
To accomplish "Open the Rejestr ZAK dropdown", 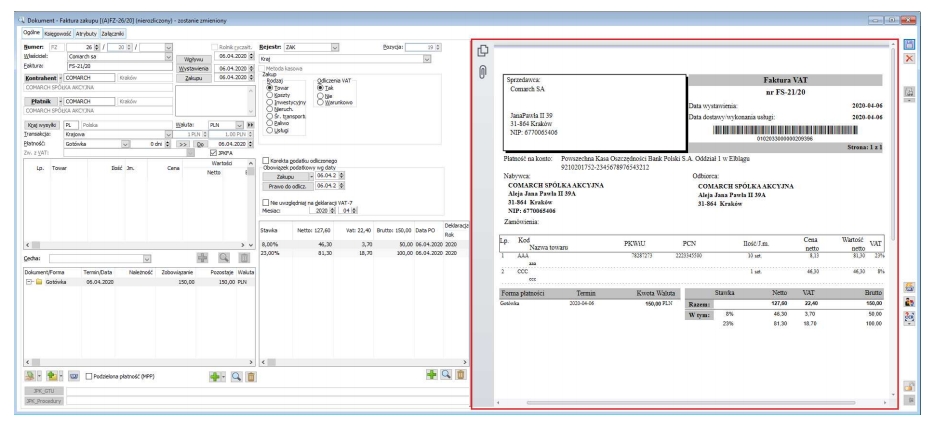I will click(334, 47).
